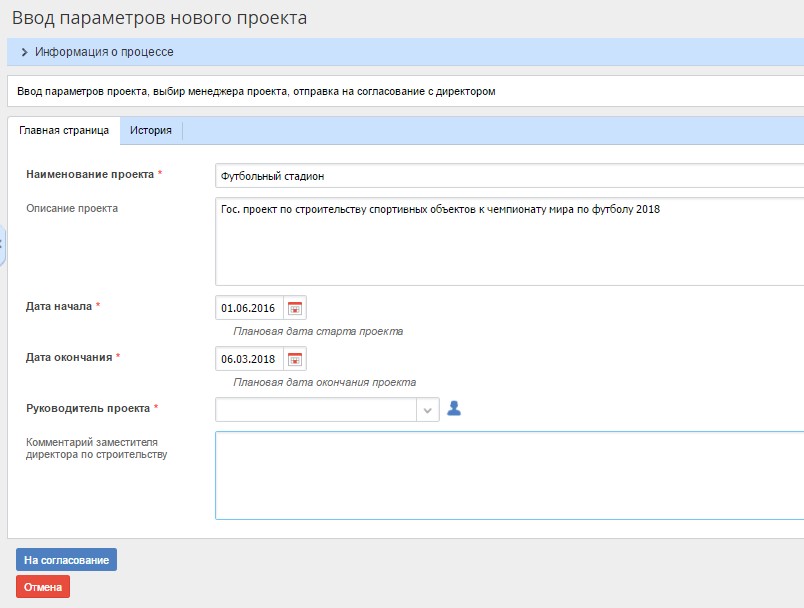Toggle the left side panel handle
The image size is (804, 608).
pyautogui.click(x=2, y=244)
